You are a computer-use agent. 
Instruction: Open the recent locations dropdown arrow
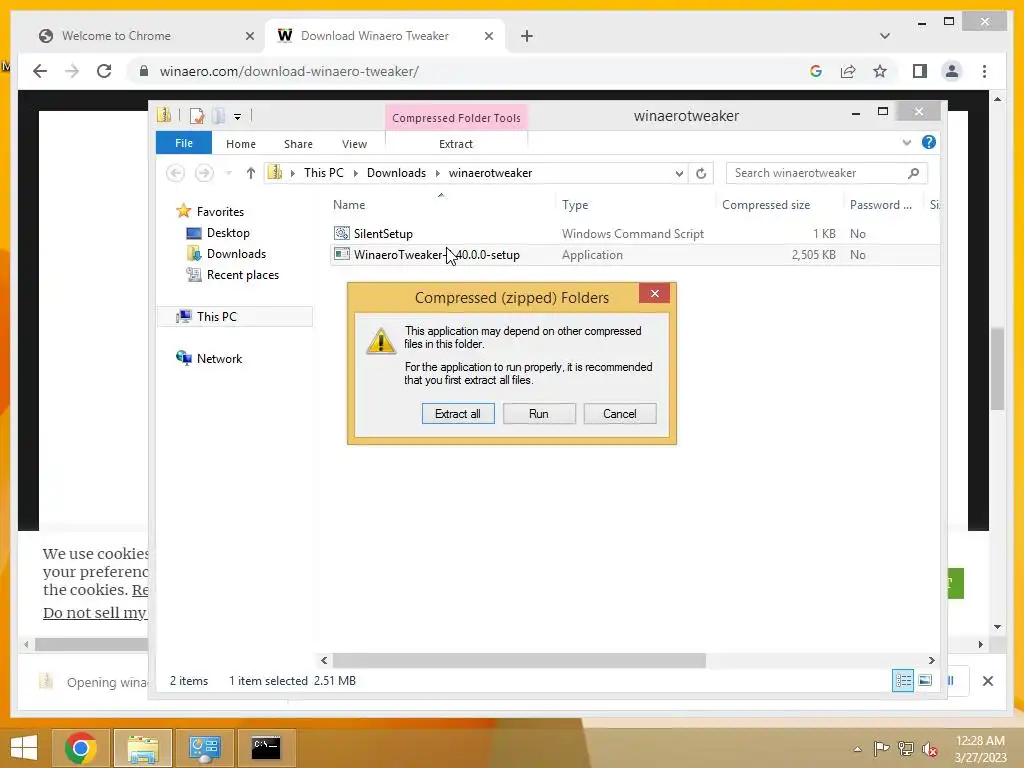(229, 173)
